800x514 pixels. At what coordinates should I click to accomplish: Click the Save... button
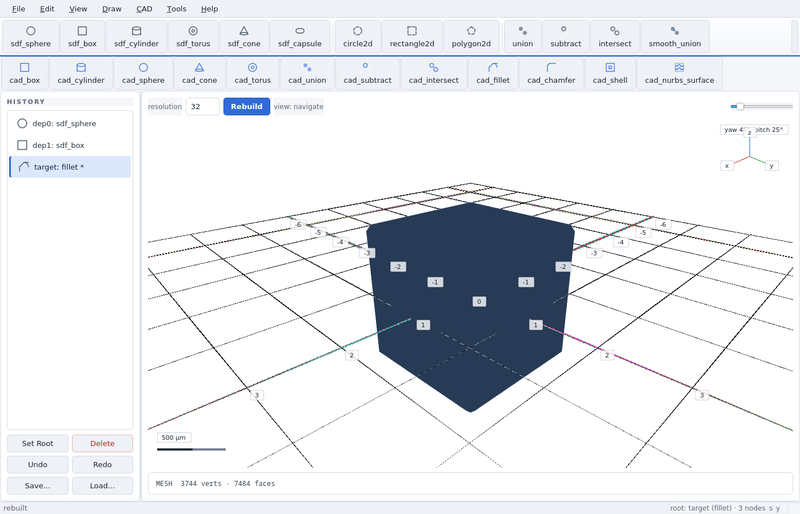pos(38,485)
